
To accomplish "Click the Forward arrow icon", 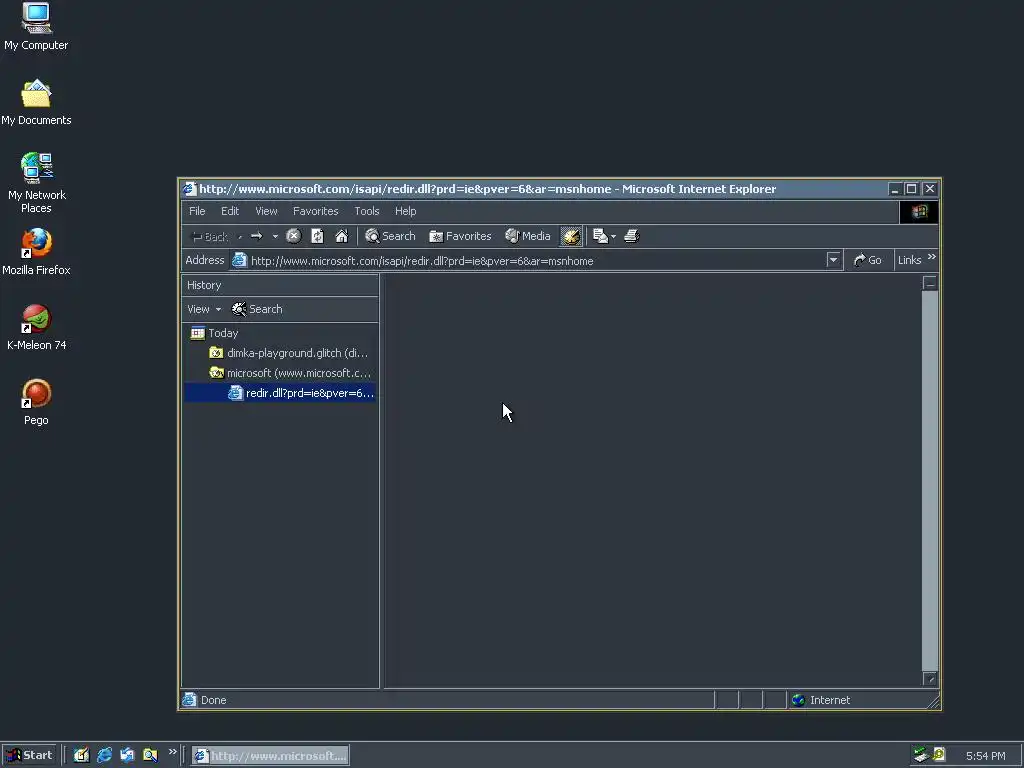I will coord(257,236).
